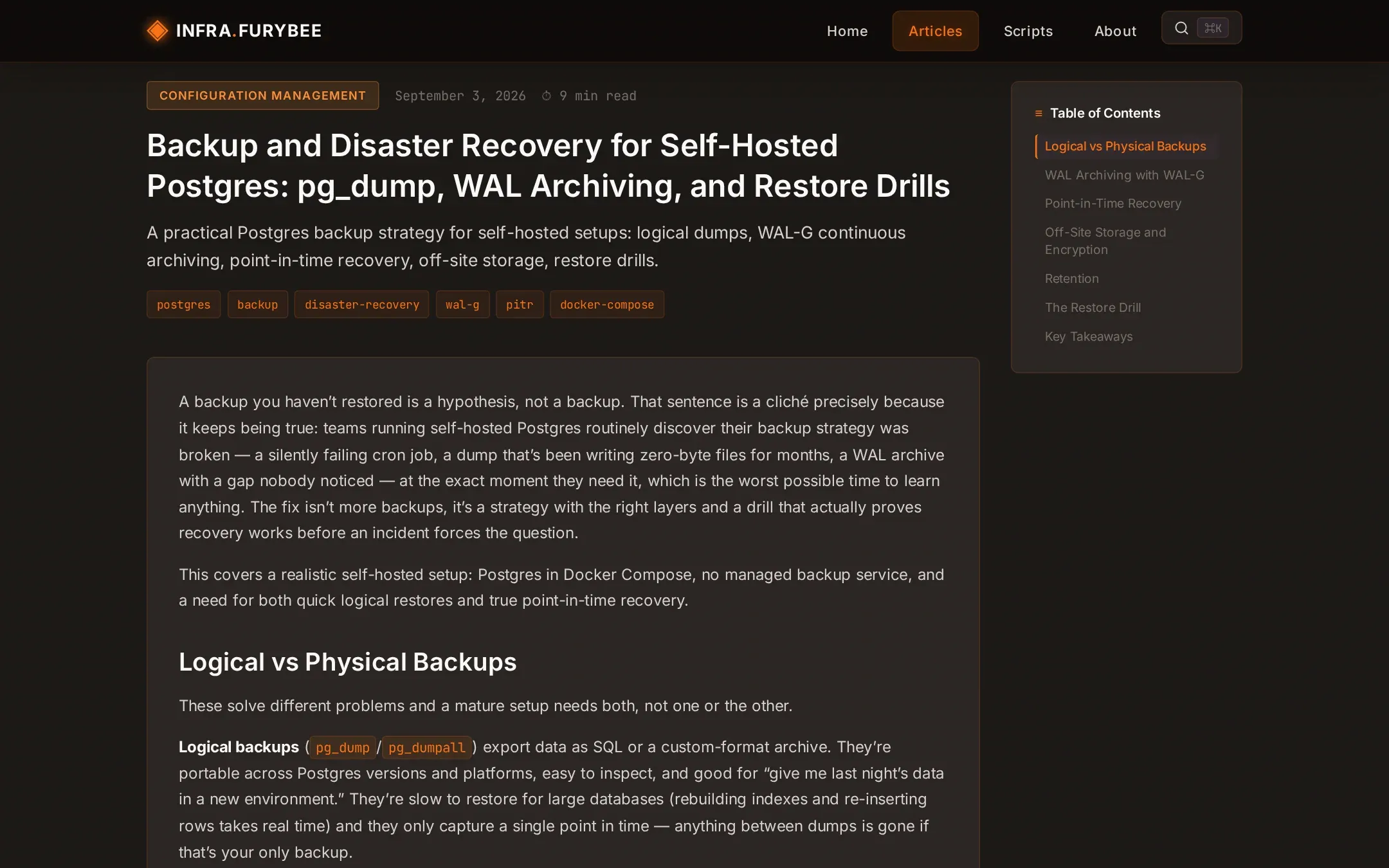Open the INFRA.FURYBEE home link
Viewport: 1389px width, 868px height.
[235, 30]
